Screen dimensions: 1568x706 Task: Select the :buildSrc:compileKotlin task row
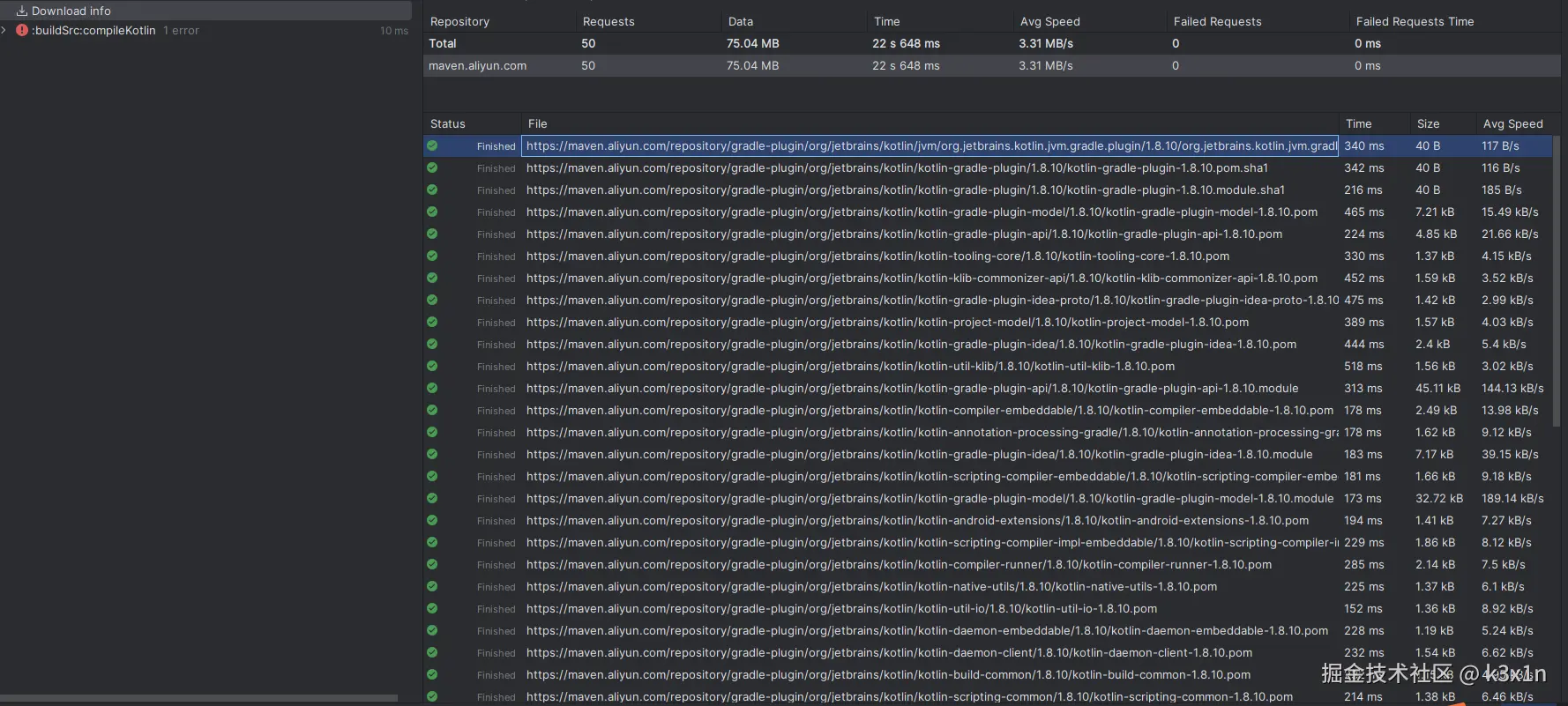tap(205, 30)
